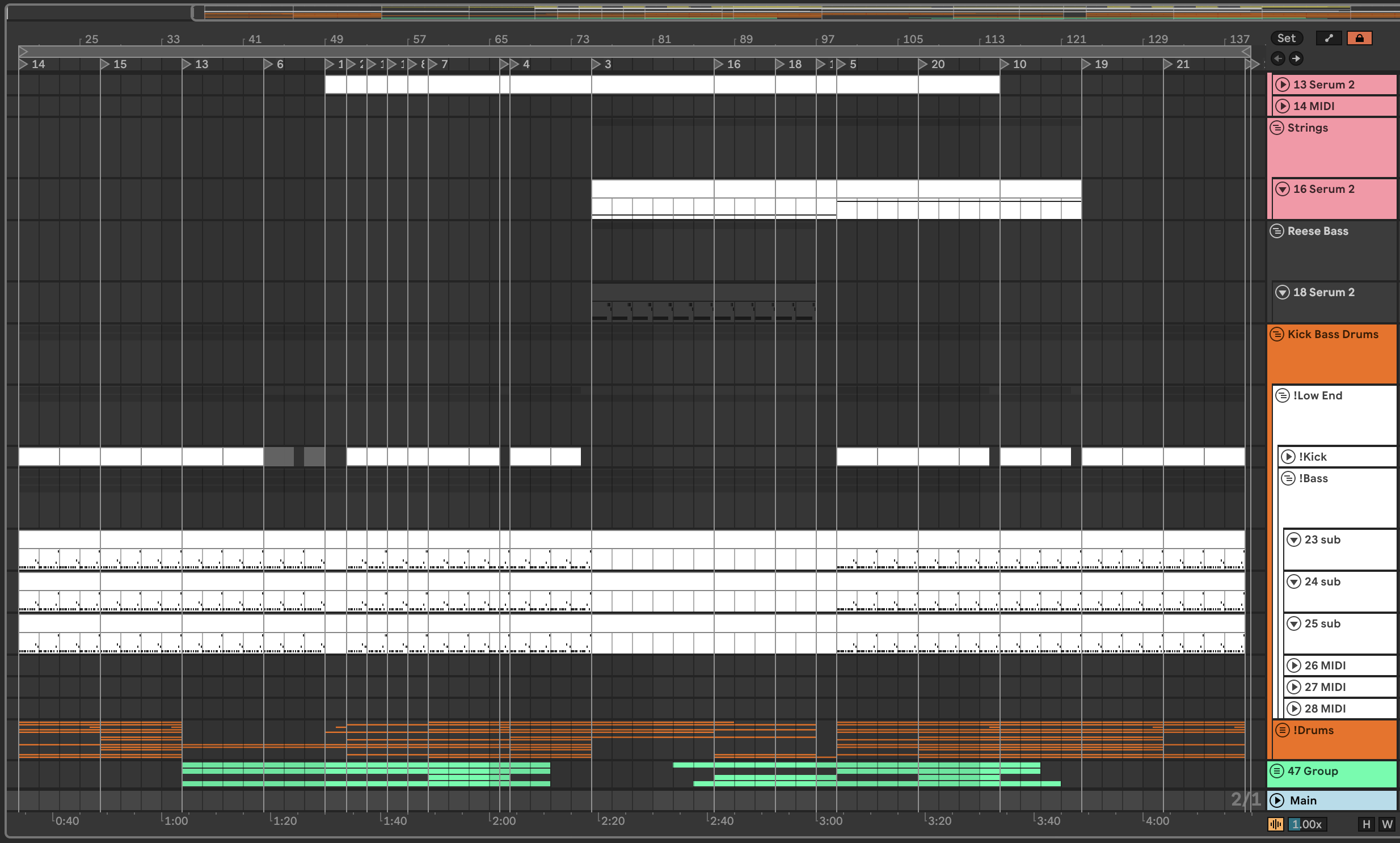
Task: Click locator 20 flag
Action: point(924,64)
